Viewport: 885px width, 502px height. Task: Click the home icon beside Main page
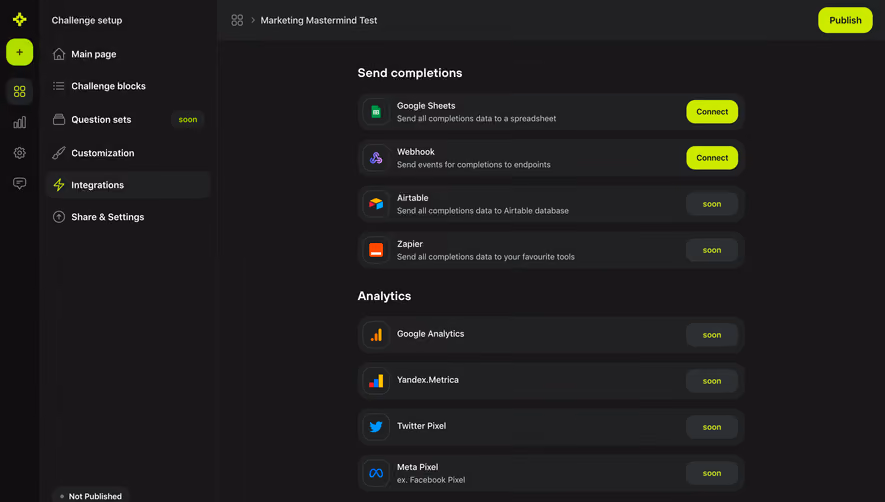coord(59,54)
